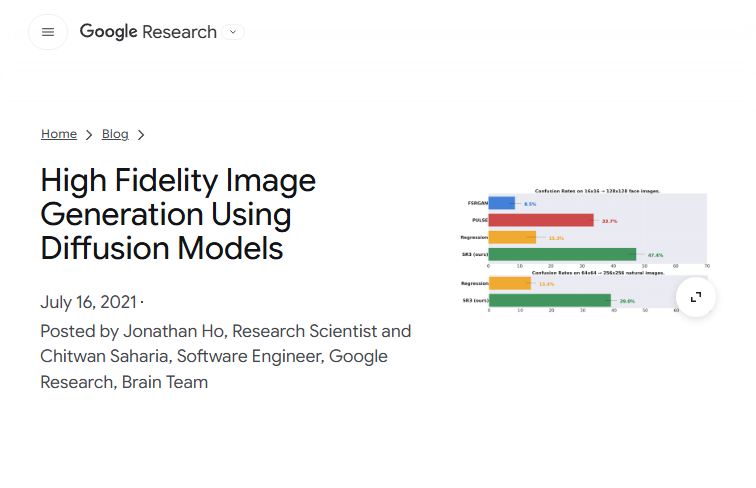Click the chevron arrow after Blog

pyautogui.click(x=141, y=135)
